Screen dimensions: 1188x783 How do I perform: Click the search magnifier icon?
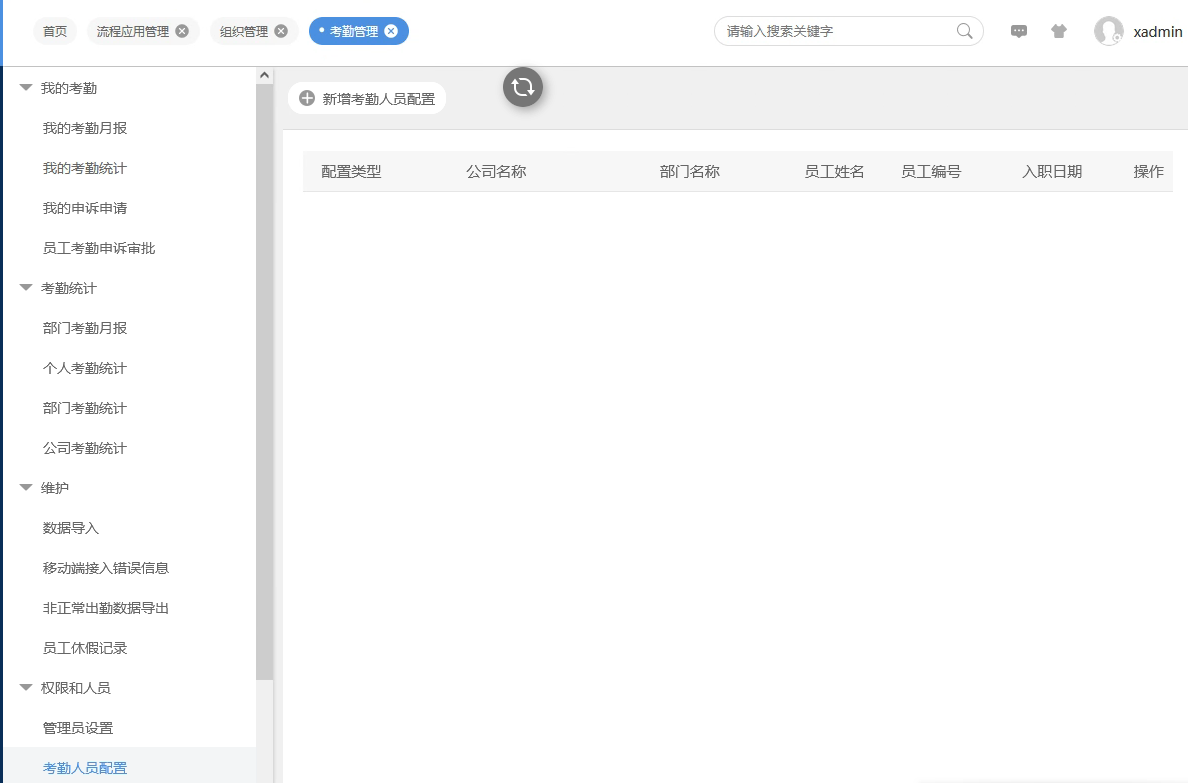click(964, 31)
